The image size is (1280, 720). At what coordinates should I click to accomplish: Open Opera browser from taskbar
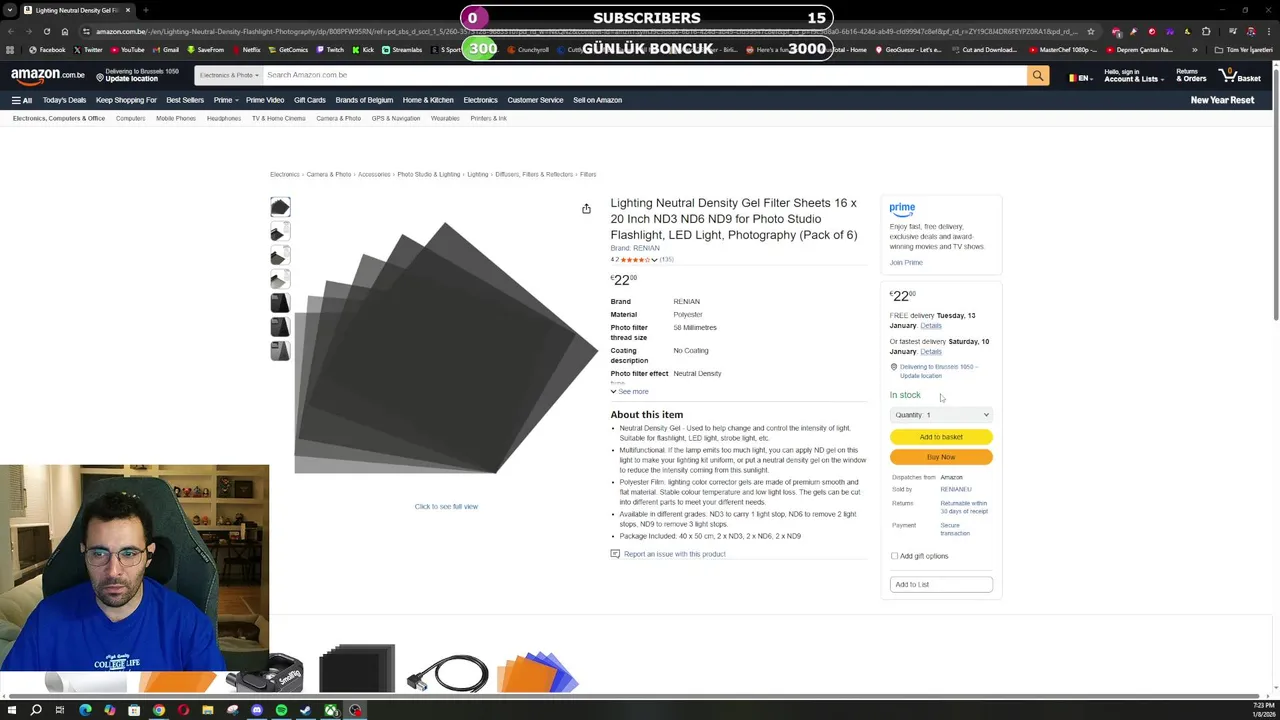click(x=183, y=710)
